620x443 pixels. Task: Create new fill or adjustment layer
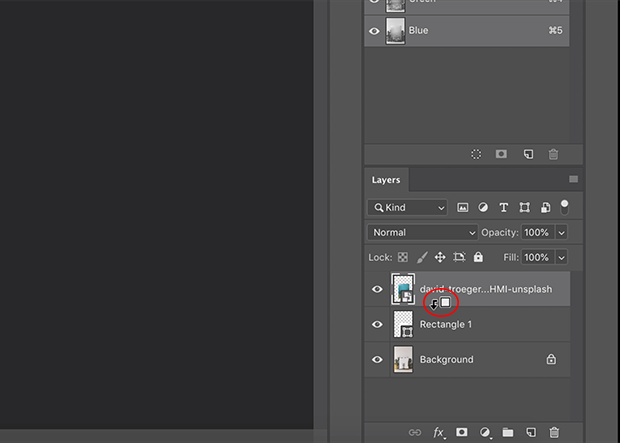click(485, 432)
